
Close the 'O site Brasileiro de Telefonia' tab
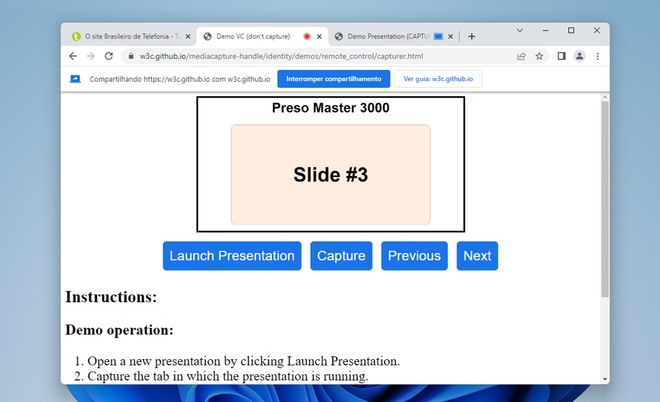click(188, 37)
